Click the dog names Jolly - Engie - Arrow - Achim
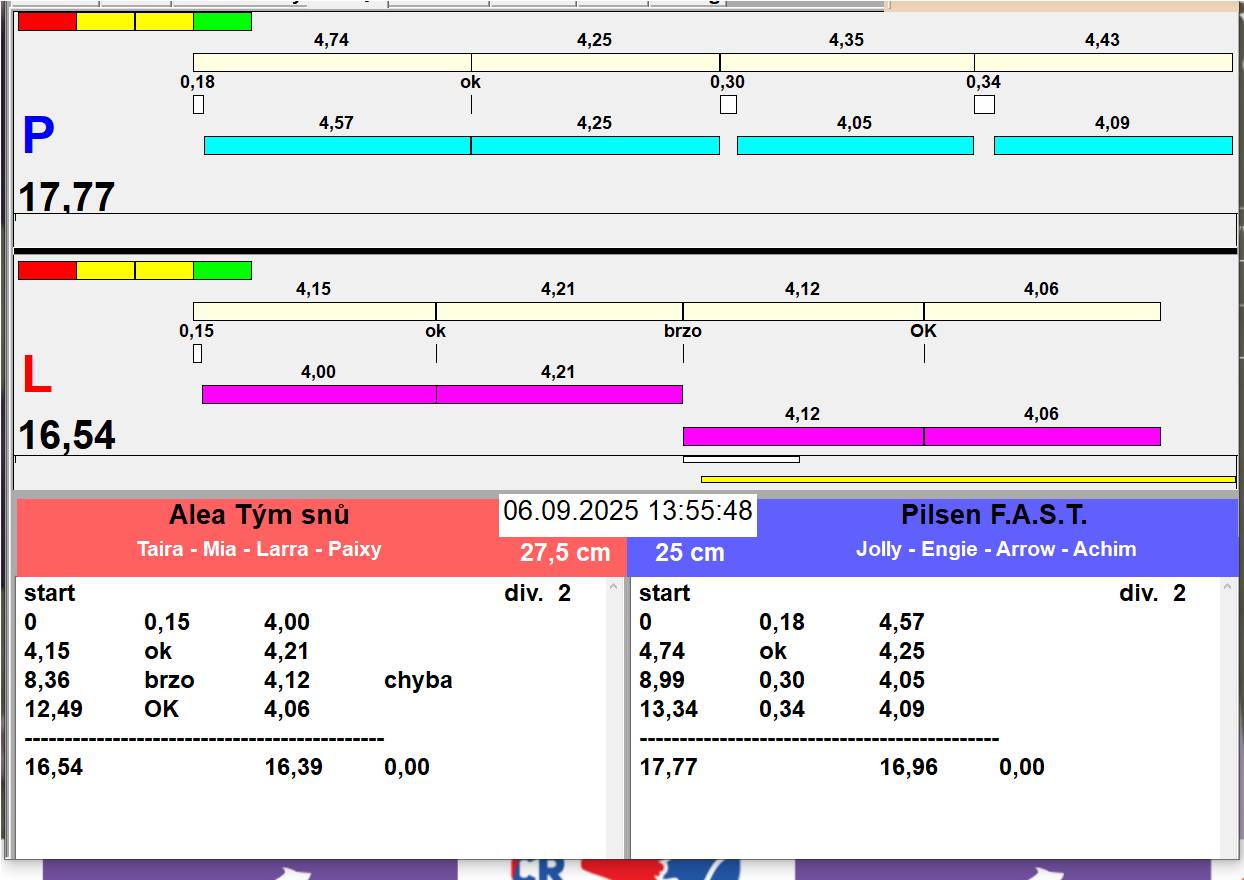The width and height of the screenshot is (1244, 880). (996, 549)
